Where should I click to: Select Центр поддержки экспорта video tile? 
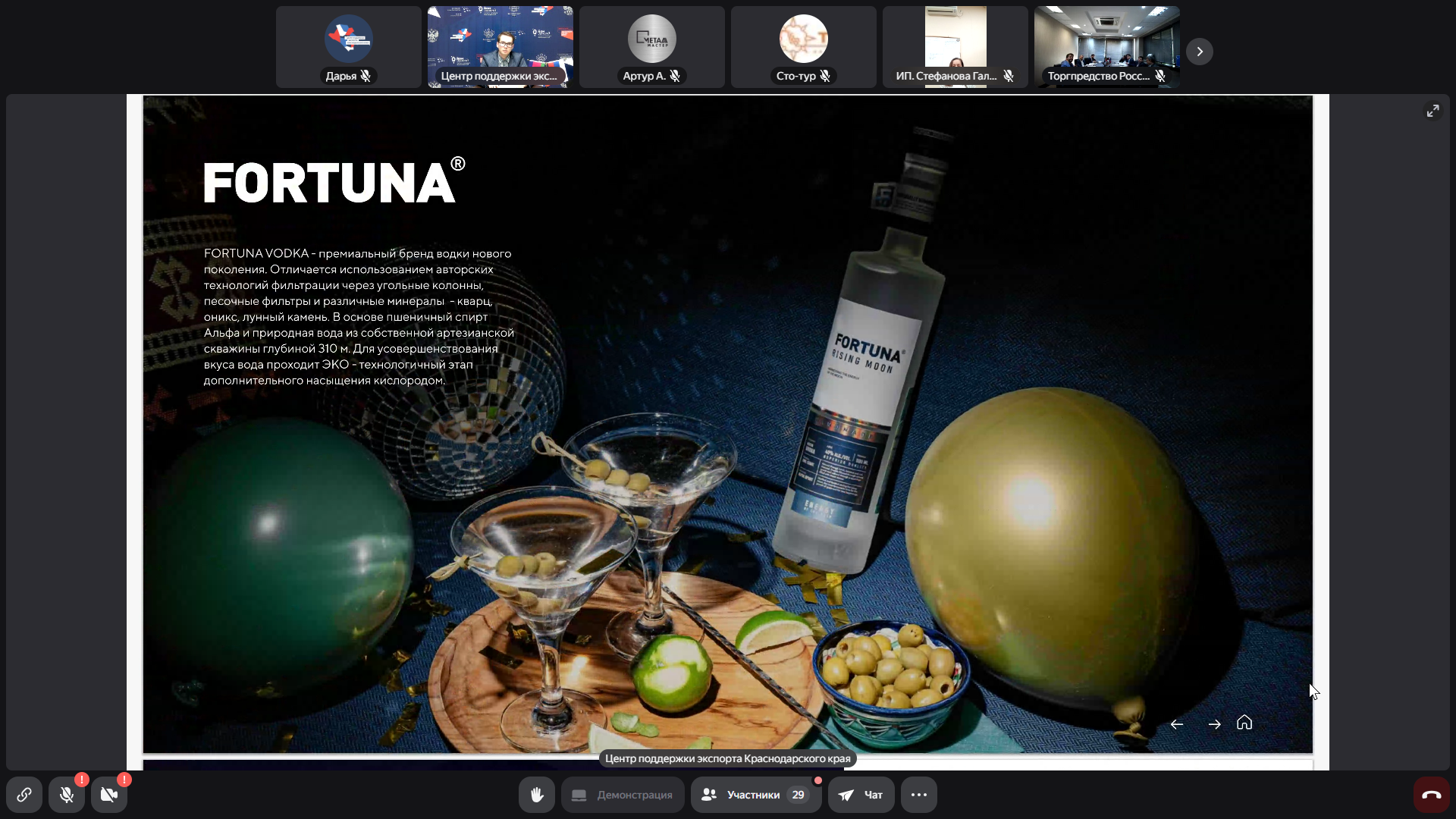pyautogui.click(x=500, y=47)
